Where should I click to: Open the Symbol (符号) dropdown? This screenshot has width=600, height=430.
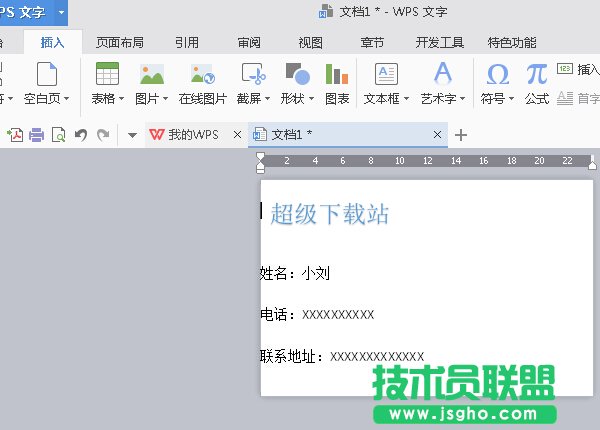(x=496, y=99)
